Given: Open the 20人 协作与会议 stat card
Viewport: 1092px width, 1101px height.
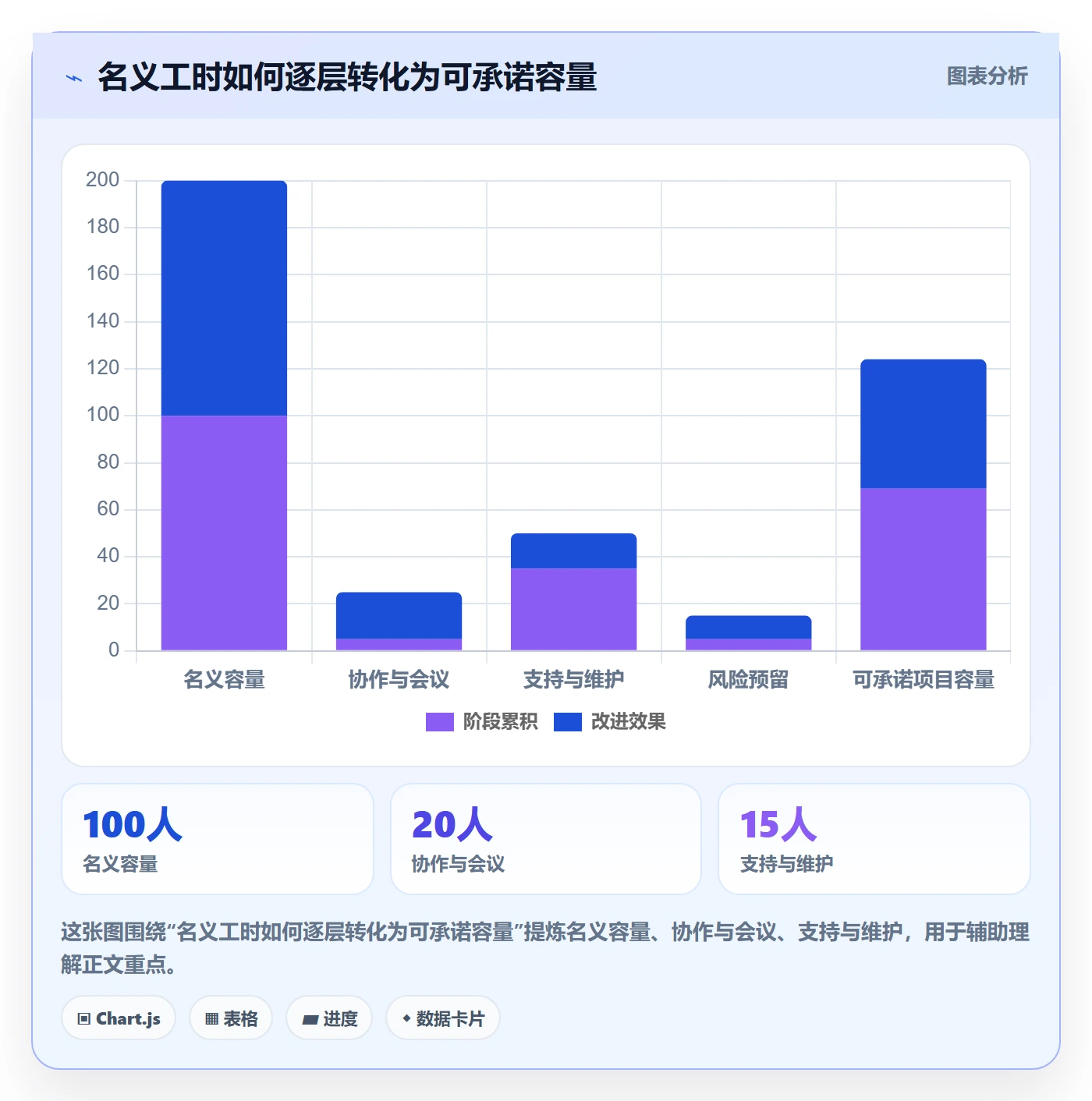Looking at the screenshot, I should tap(546, 839).
